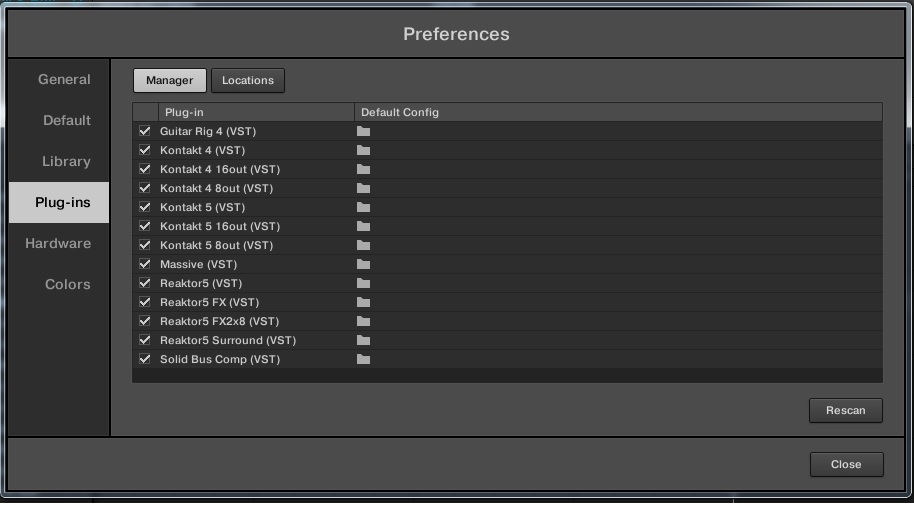Open default config folder for Kontakt 5 16out

tap(363, 226)
